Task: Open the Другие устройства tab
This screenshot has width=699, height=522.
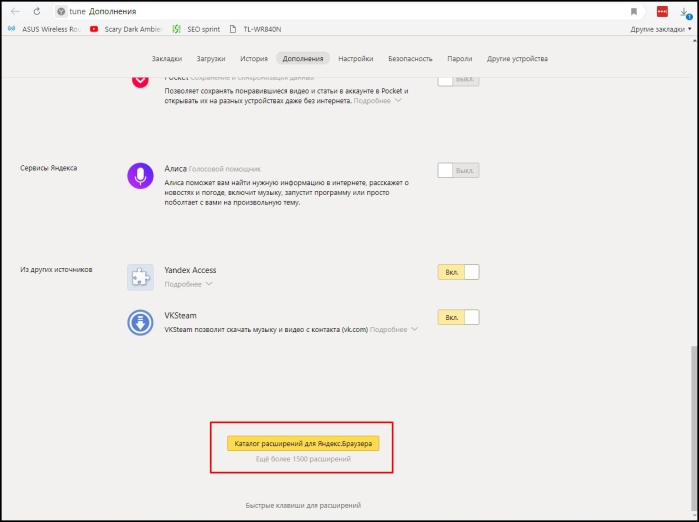Action: (517, 58)
